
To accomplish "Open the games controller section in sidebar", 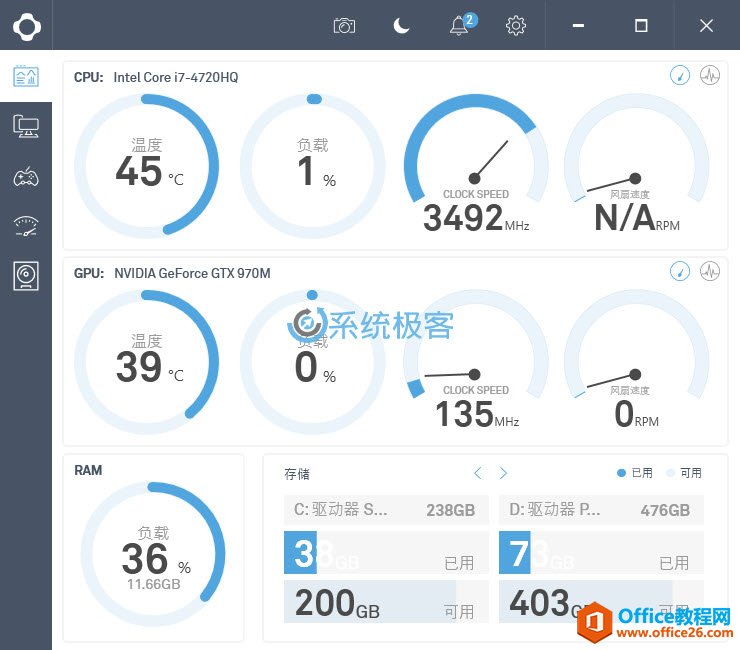I will 26,177.
